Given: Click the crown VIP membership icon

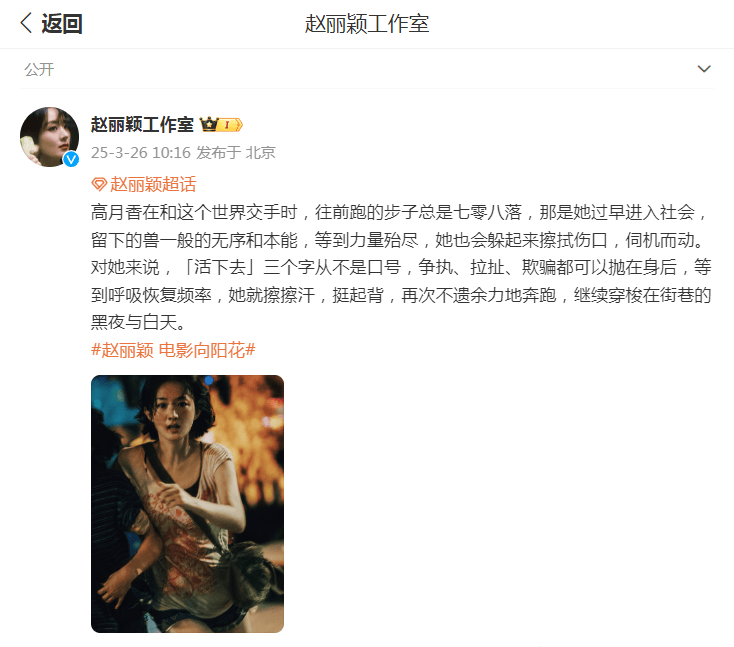Looking at the screenshot, I should pos(209,125).
